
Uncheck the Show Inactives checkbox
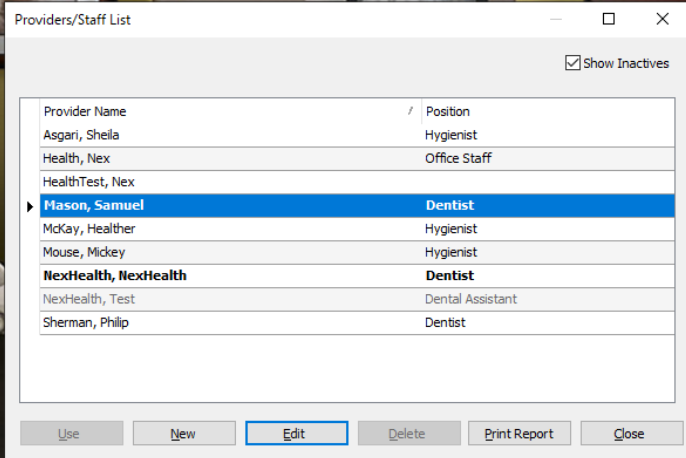(x=572, y=63)
